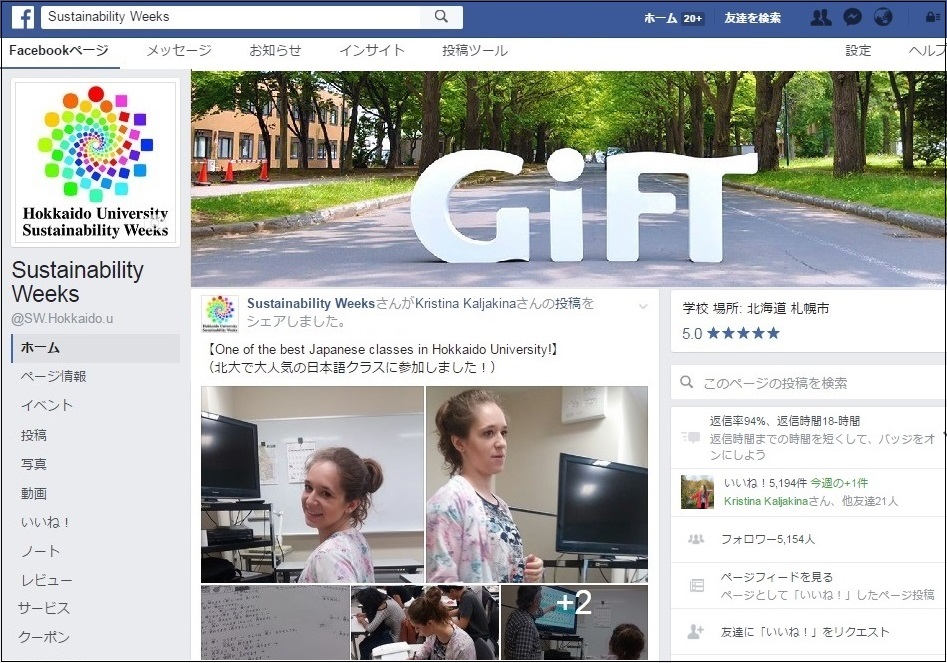Click ページフィードを見る link

click(x=776, y=577)
